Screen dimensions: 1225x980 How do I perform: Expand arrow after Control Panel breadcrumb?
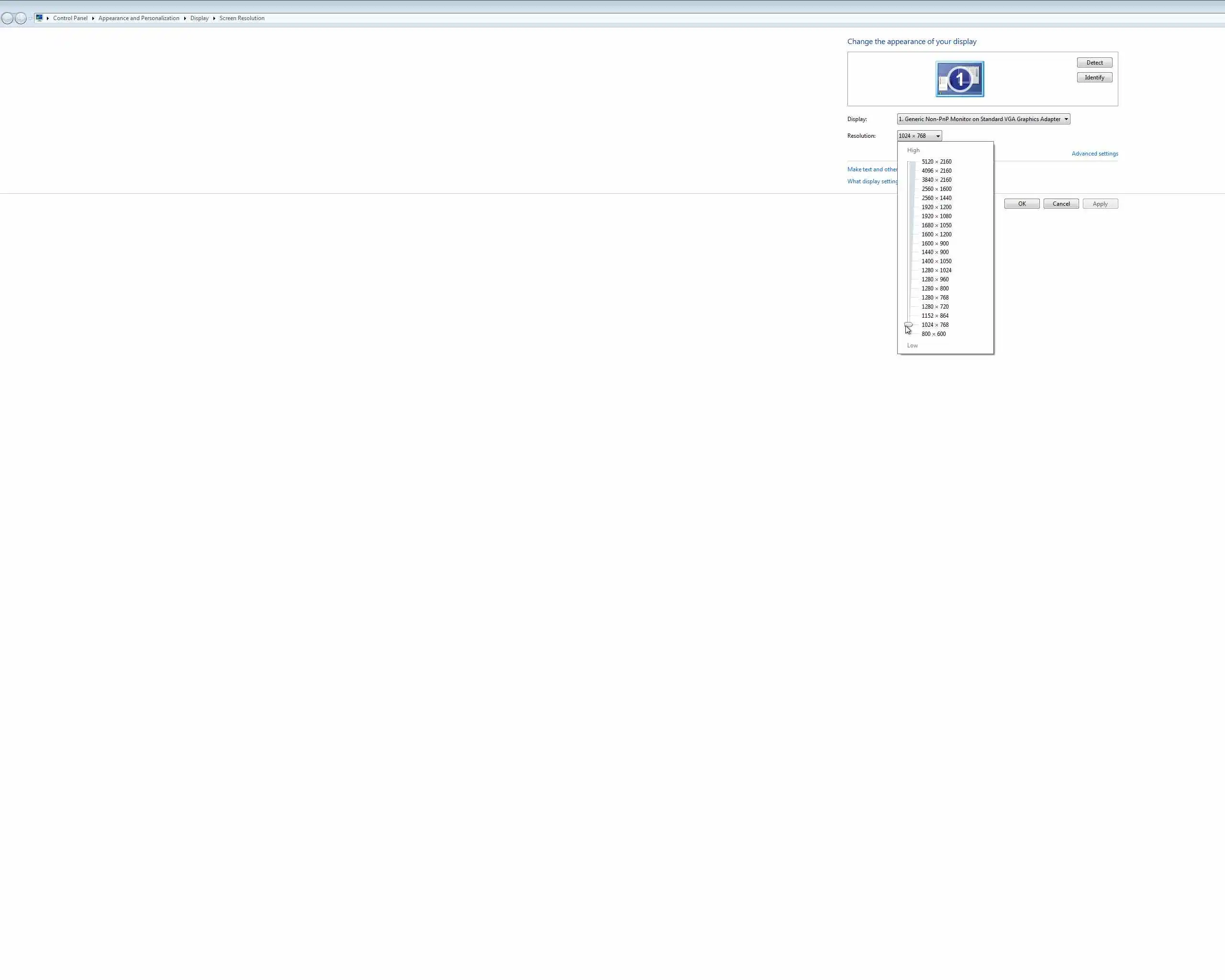(x=93, y=18)
